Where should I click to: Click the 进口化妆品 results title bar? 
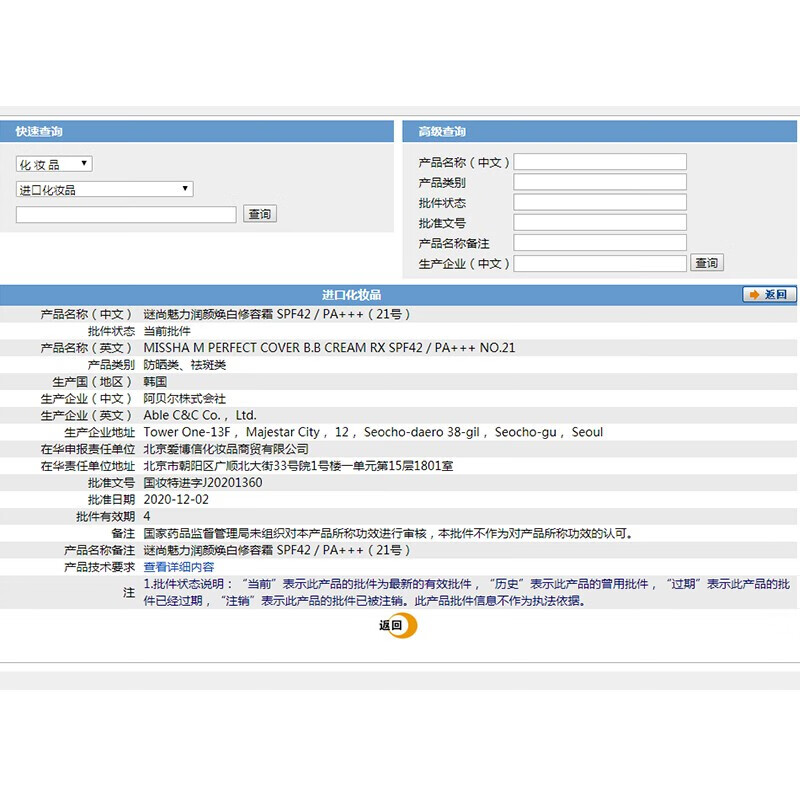(x=351, y=295)
